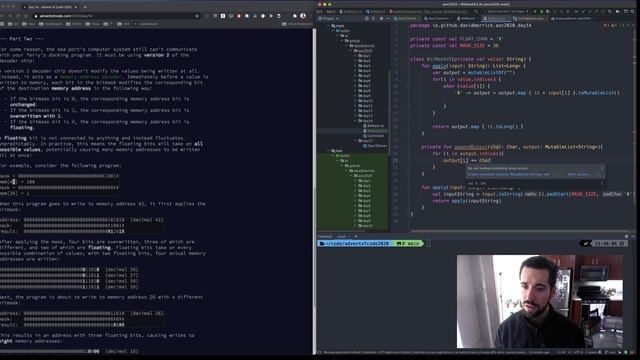Click the git main branch prompt segment
Screen dimensions: 640x360
(x=409, y=243)
